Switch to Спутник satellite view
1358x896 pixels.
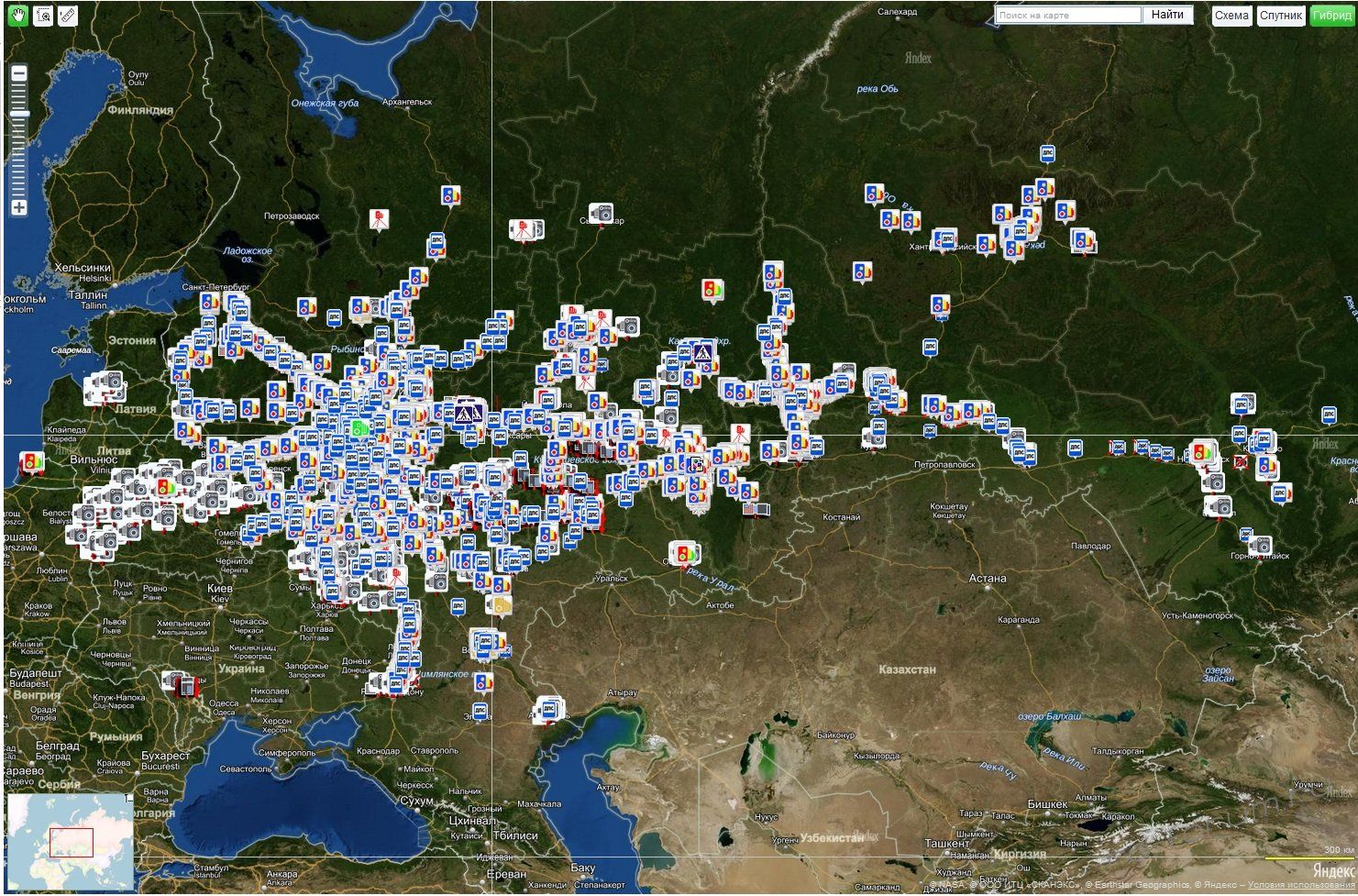1280,16
